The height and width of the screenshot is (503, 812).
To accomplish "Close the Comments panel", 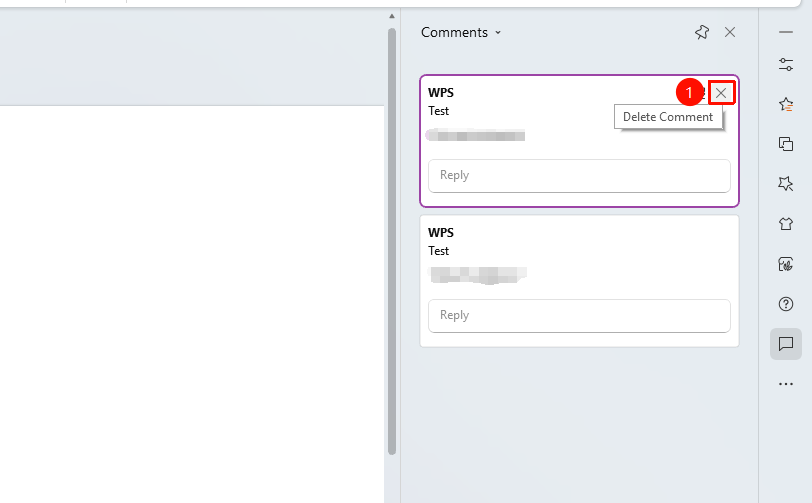I will point(730,32).
